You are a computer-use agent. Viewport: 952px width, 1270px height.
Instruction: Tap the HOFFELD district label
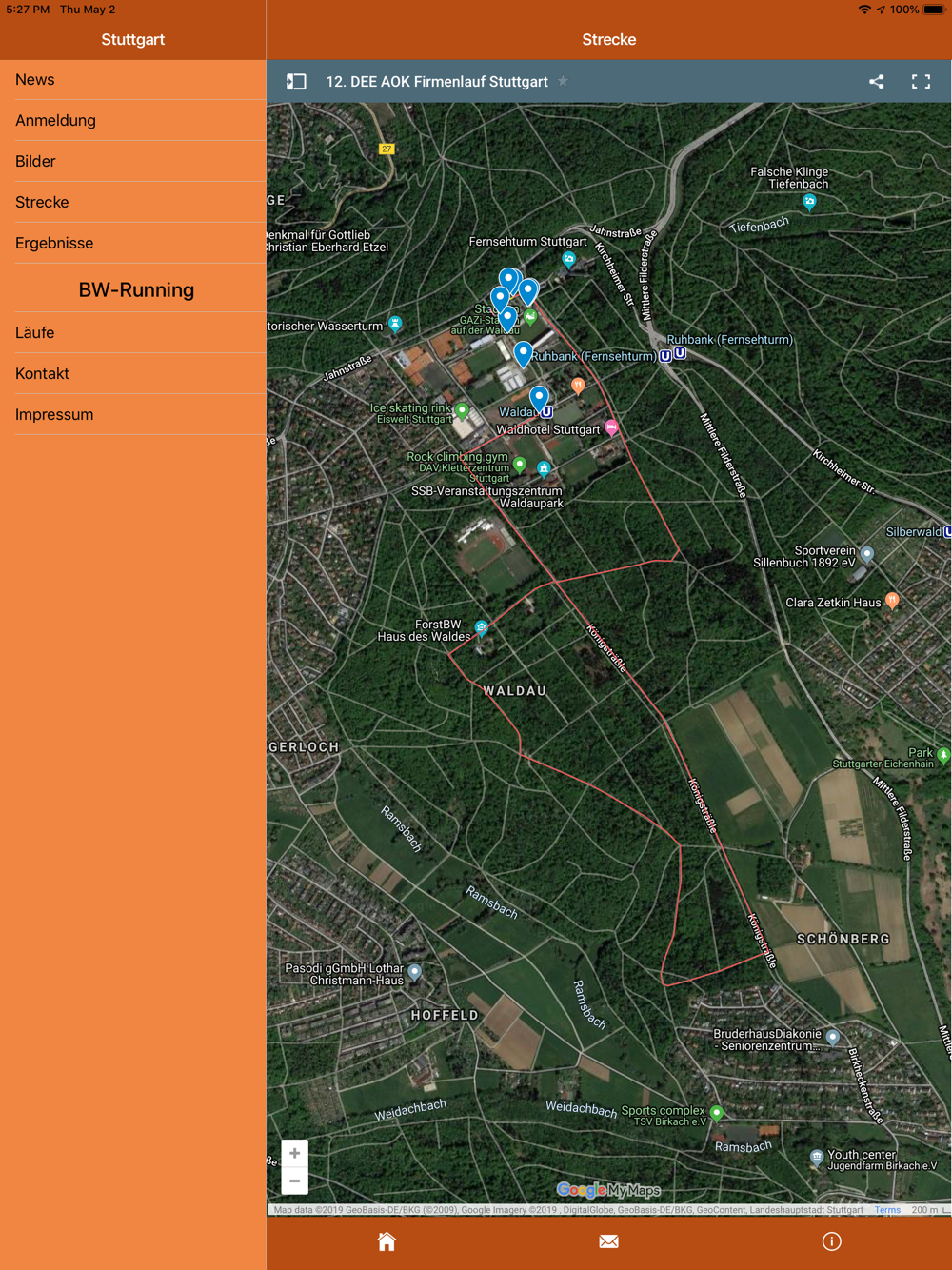click(x=445, y=1016)
